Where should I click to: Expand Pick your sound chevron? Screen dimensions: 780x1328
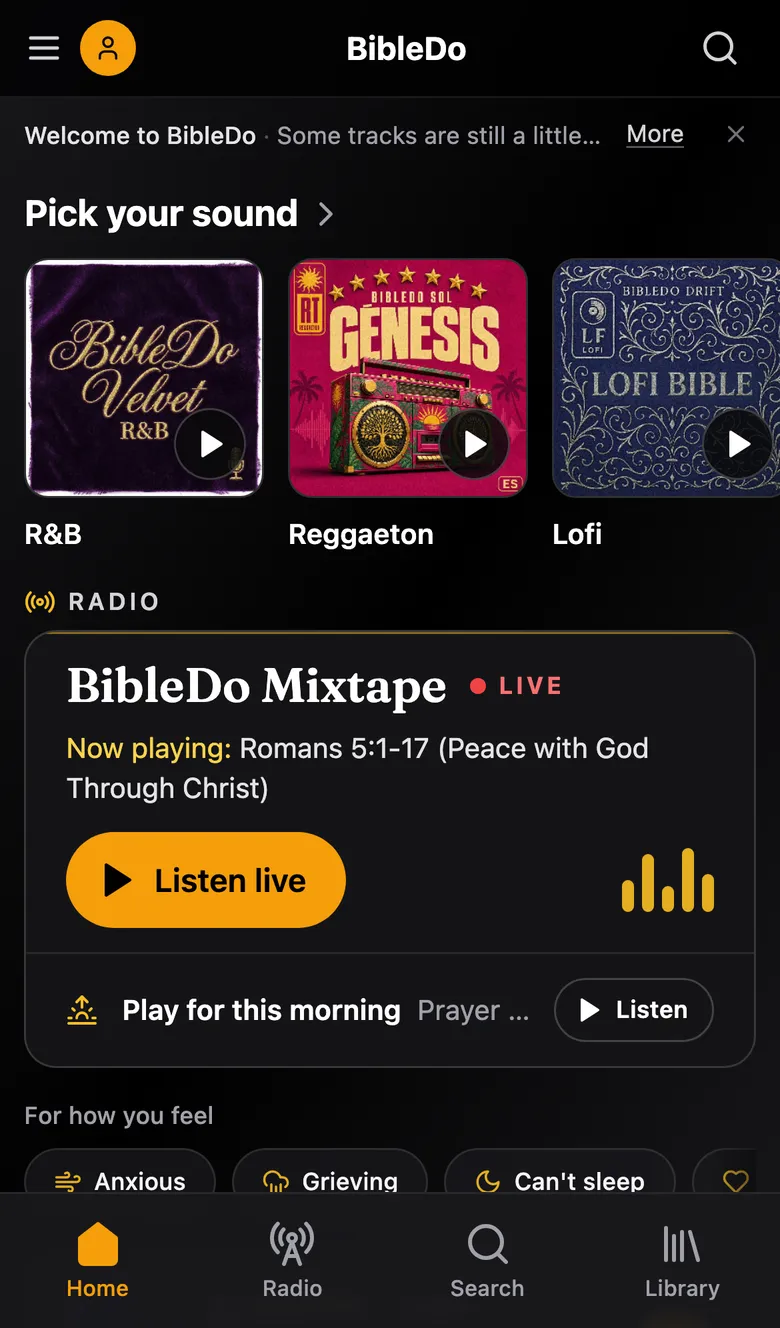[x=325, y=213]
